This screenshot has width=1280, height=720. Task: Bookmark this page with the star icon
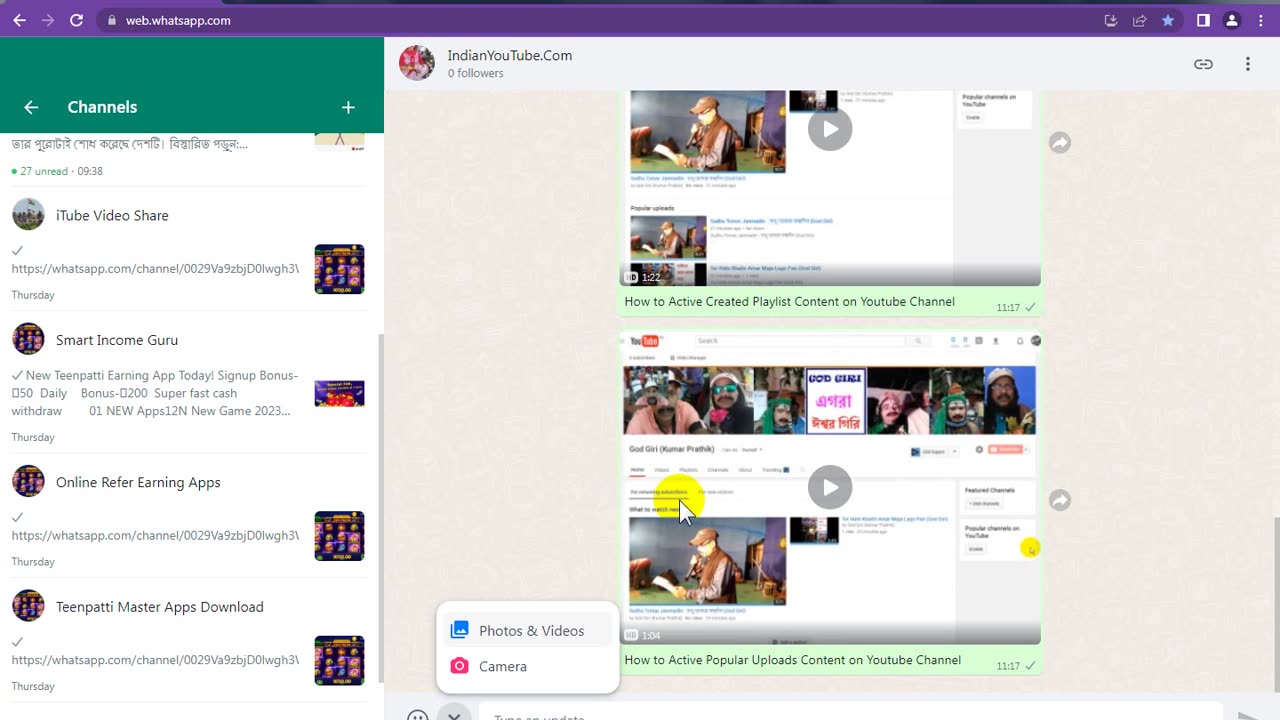coord(1167,20)
